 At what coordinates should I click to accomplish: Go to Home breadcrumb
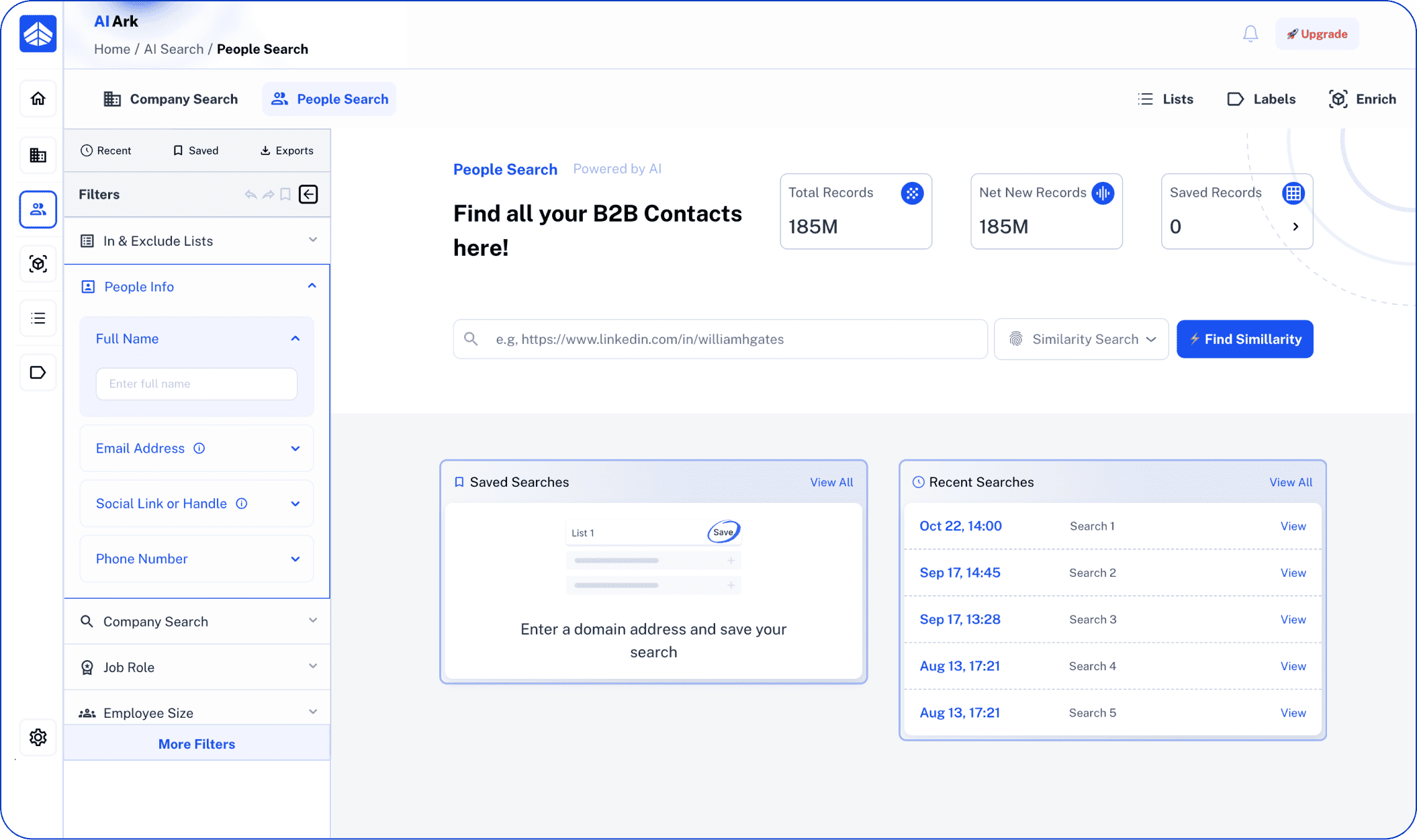point(112,49)
